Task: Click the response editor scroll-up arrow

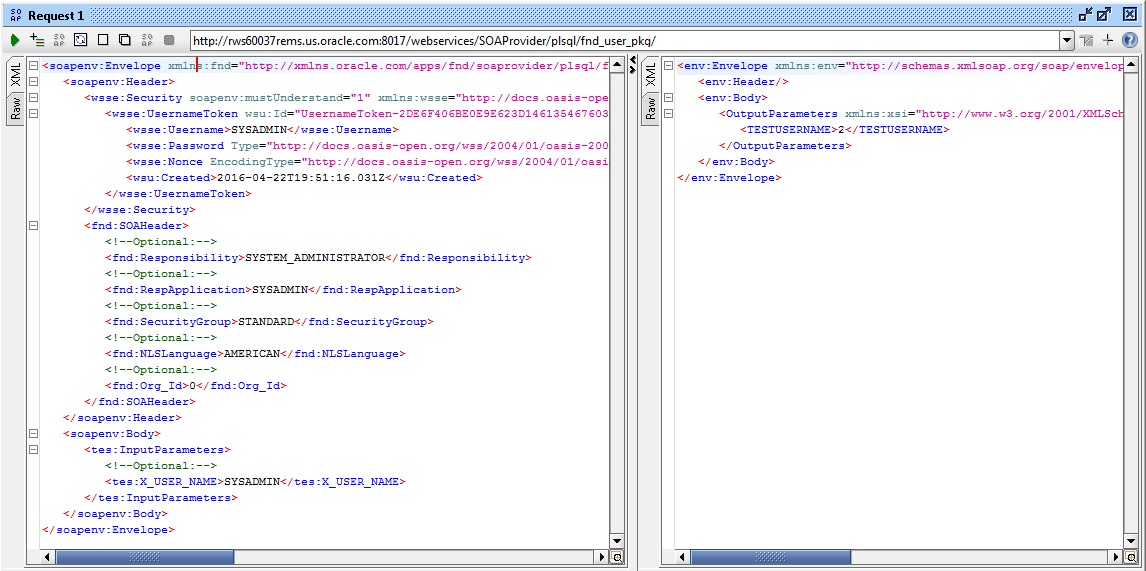Action: (x=1131, y=64)
